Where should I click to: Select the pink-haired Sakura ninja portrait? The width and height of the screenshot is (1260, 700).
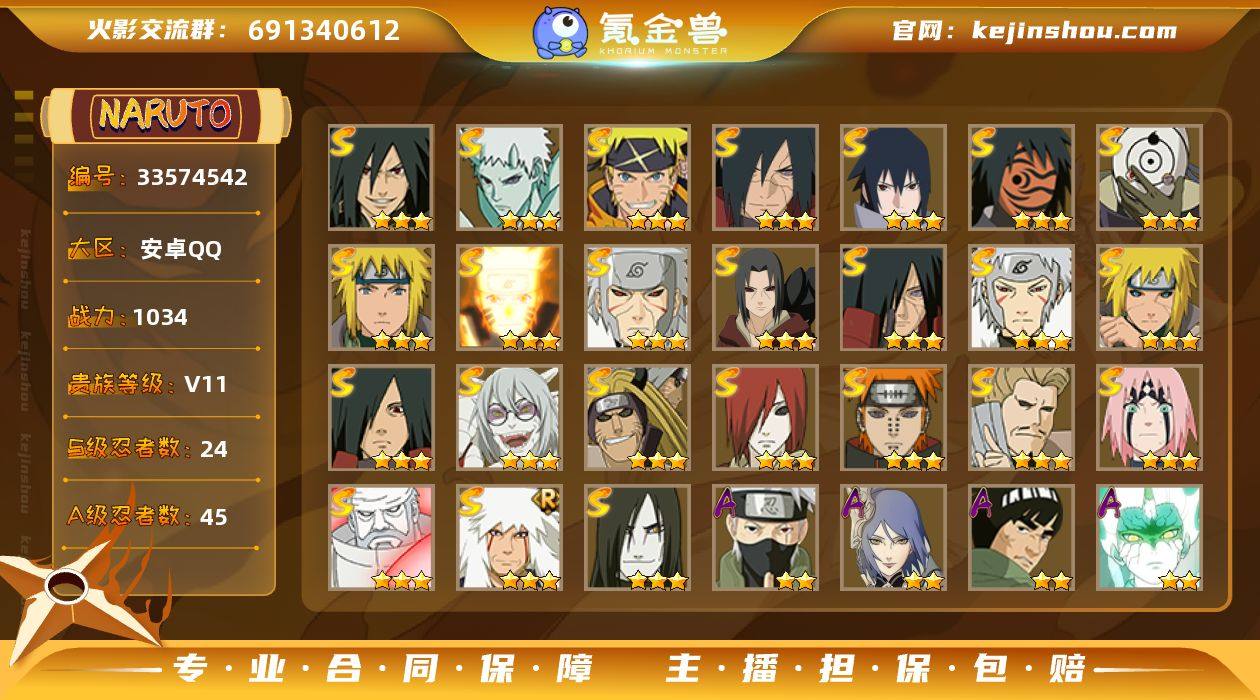(1149, 418)
